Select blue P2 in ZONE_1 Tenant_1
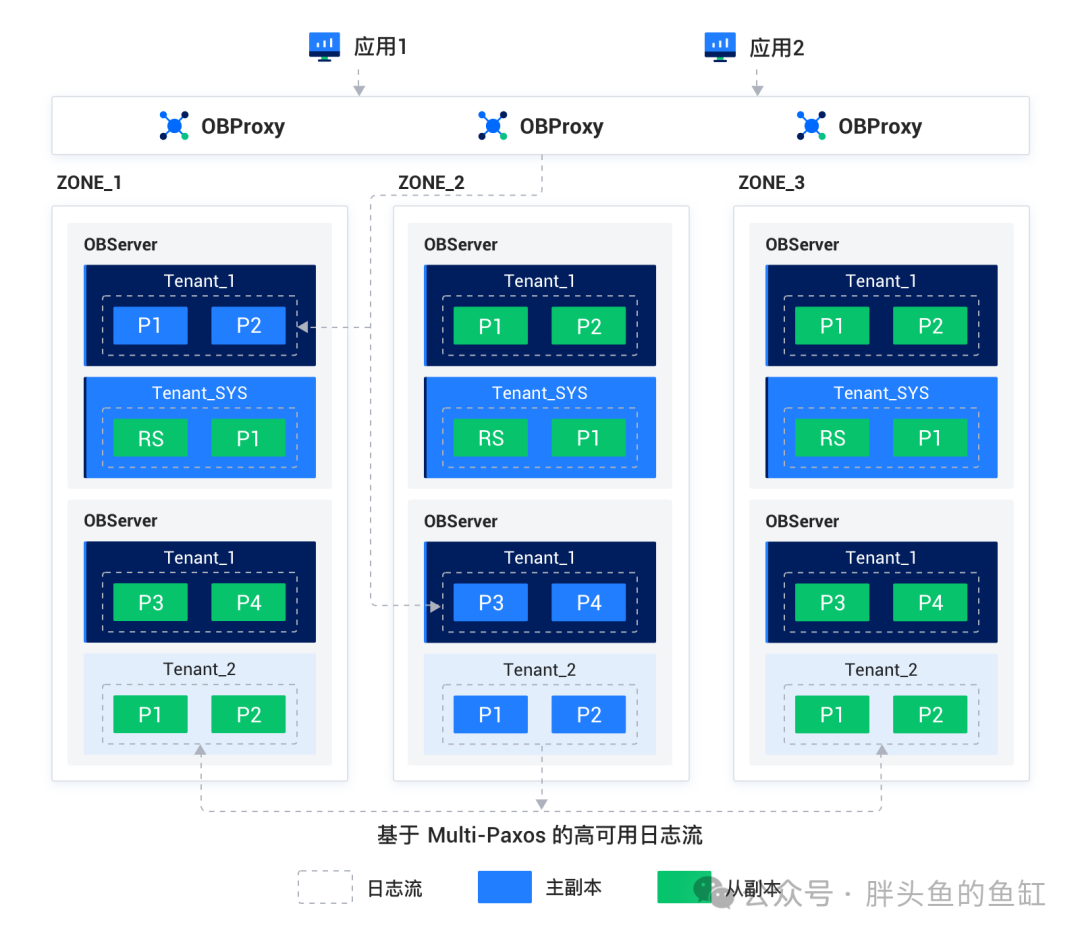This screenshot has width=1080, height=937. pyautogui.click(x=248, y=325)
